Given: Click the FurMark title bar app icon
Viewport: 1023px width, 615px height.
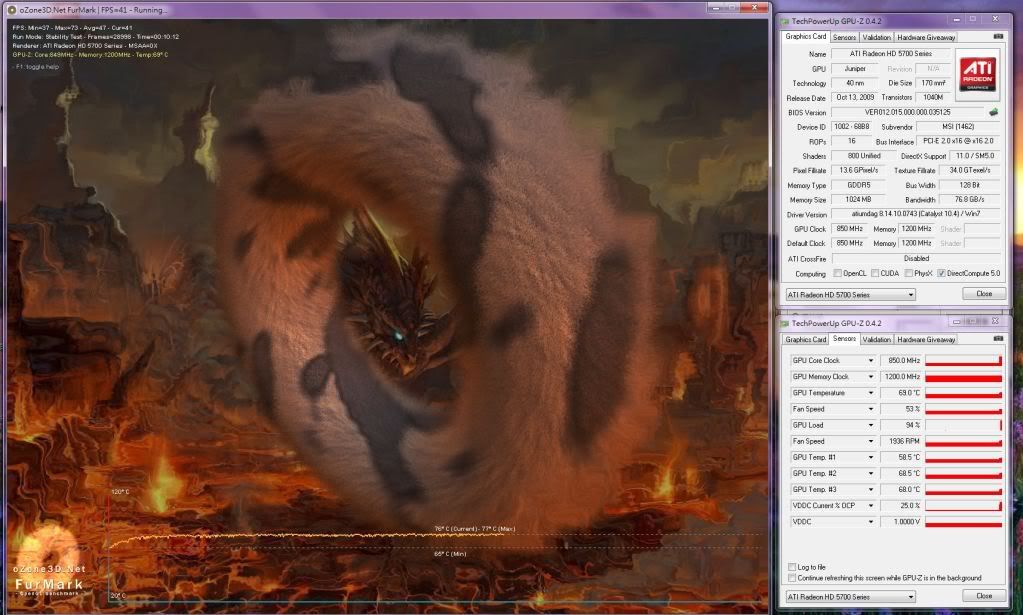Looking at the screenshot, I should (x=12, y=10).
